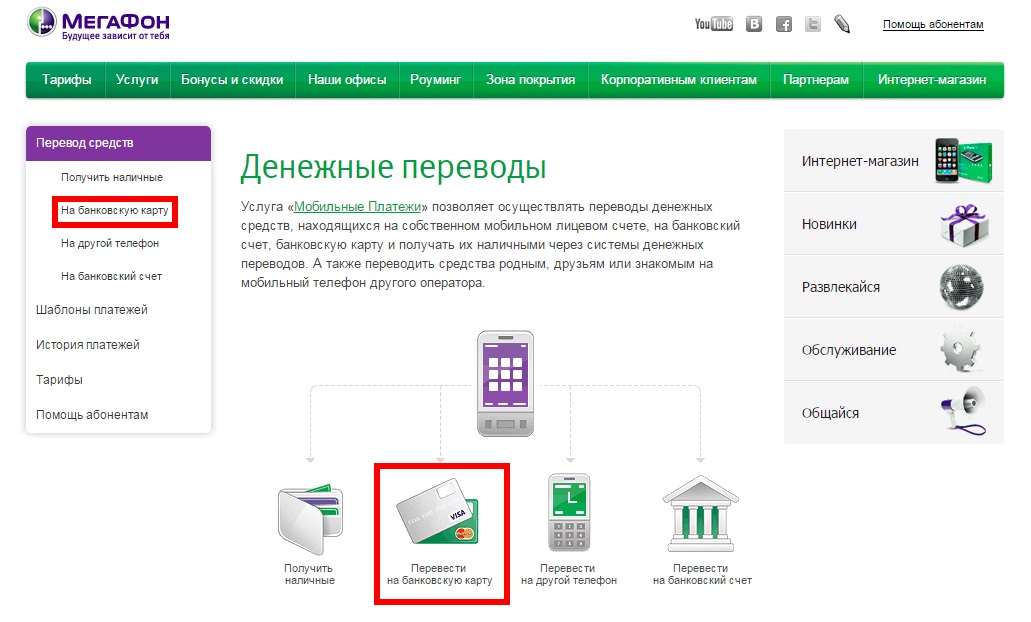Select Роуминг in the green navigation bar

[x=436, y=79]
